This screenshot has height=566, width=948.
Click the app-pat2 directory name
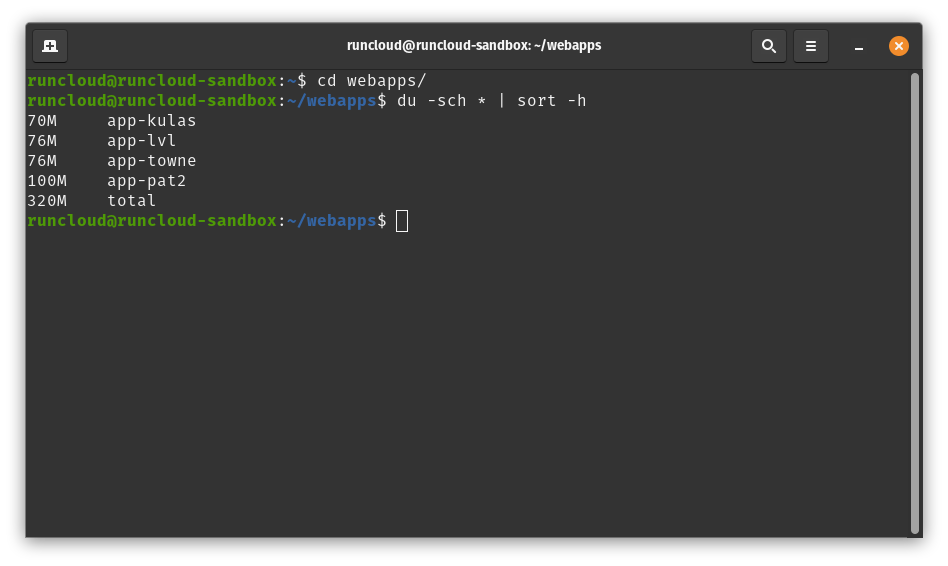[x=147, y=181]
